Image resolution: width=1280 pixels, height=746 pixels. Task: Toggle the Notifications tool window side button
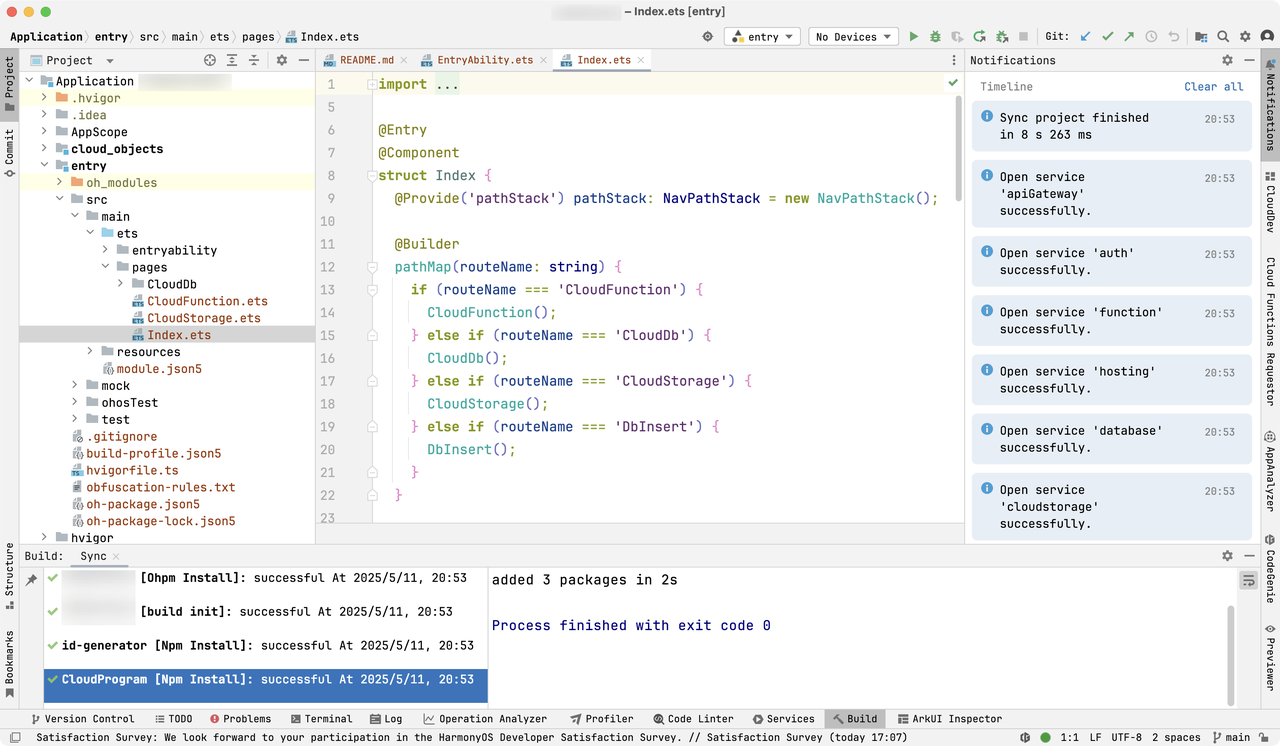pyautogui.click(x=1270, y=105)
